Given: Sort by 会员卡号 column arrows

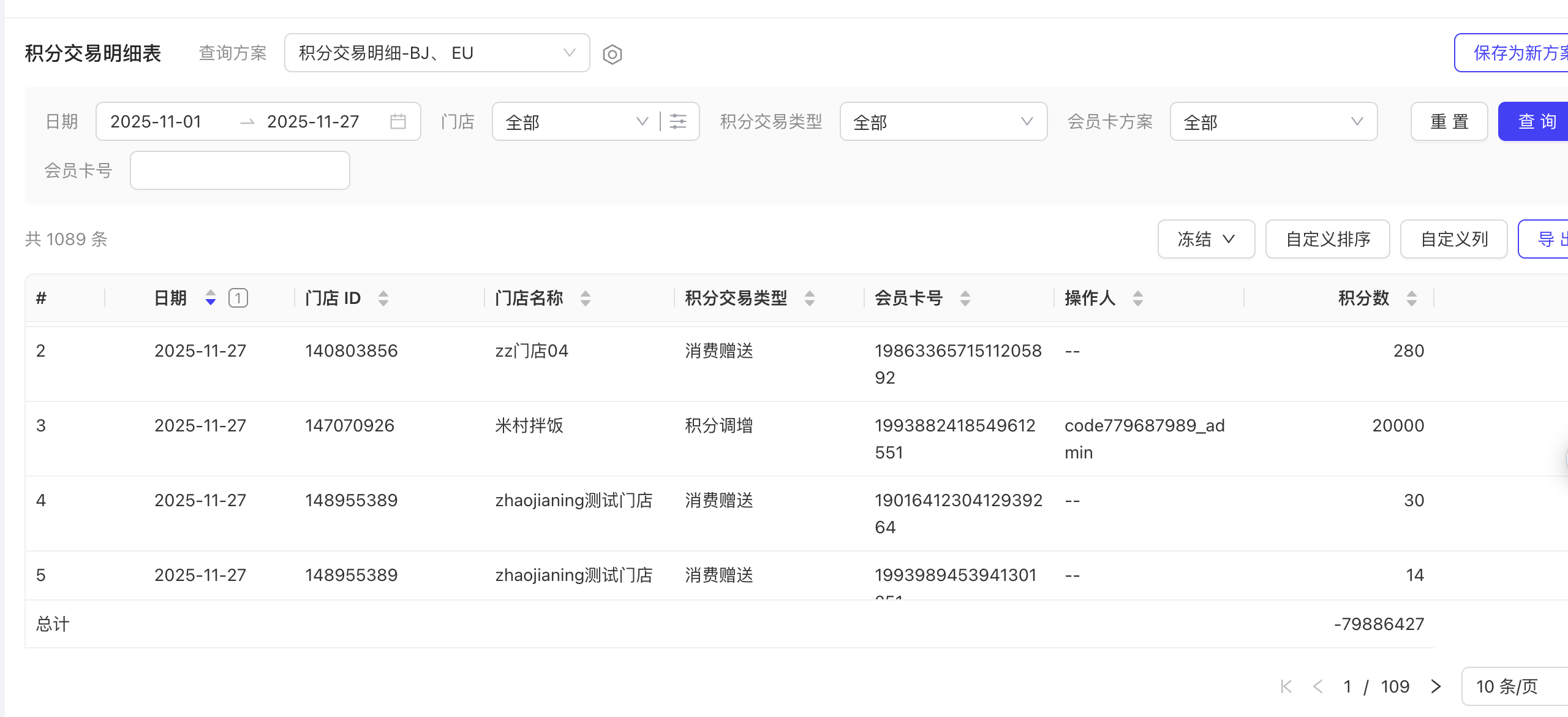Looking at the screenshot, I should pos(965,298).
